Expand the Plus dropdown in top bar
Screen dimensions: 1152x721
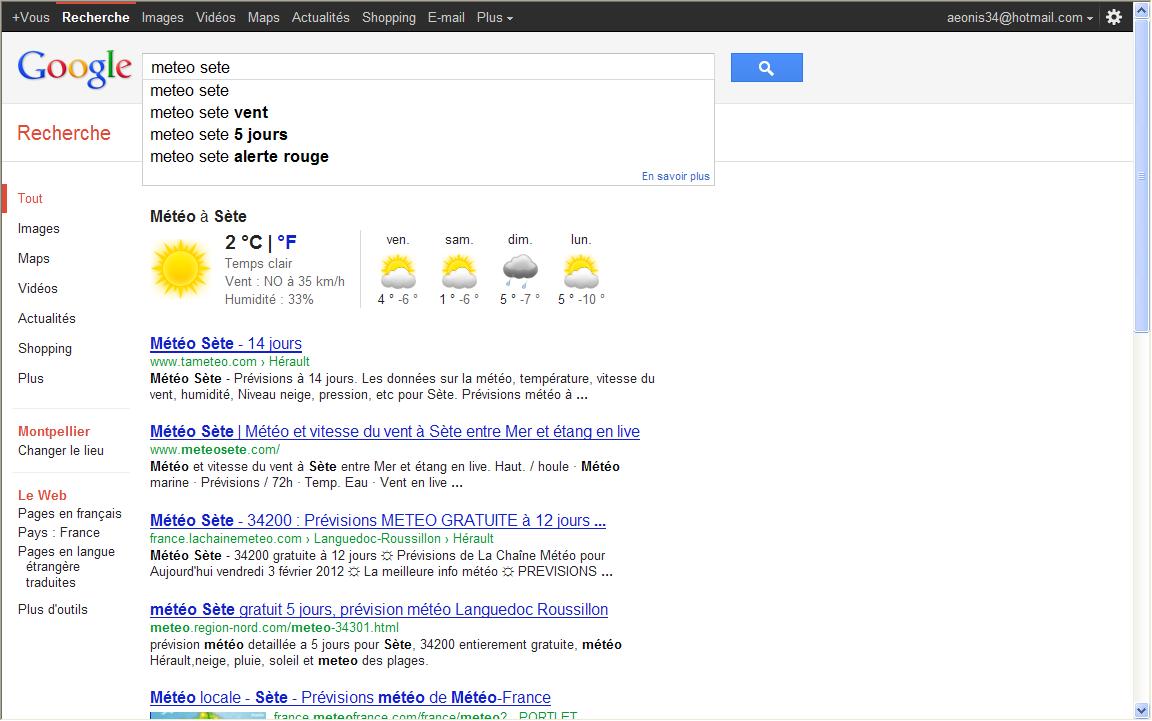(x=494, y=17)
